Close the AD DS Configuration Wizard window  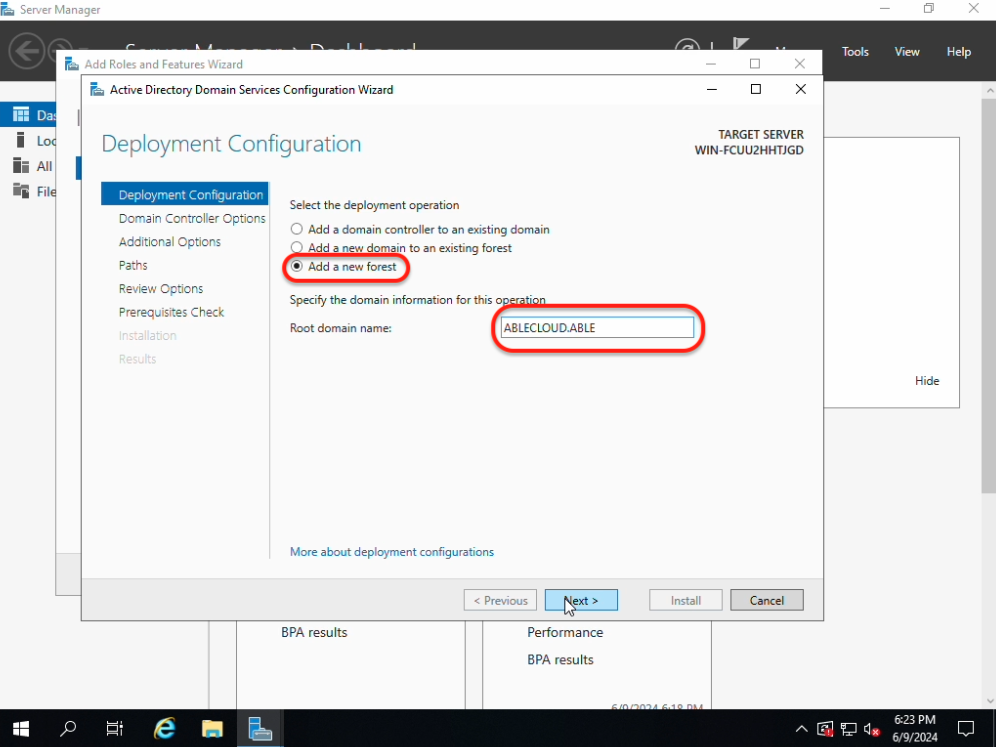(x=800, y=90)
